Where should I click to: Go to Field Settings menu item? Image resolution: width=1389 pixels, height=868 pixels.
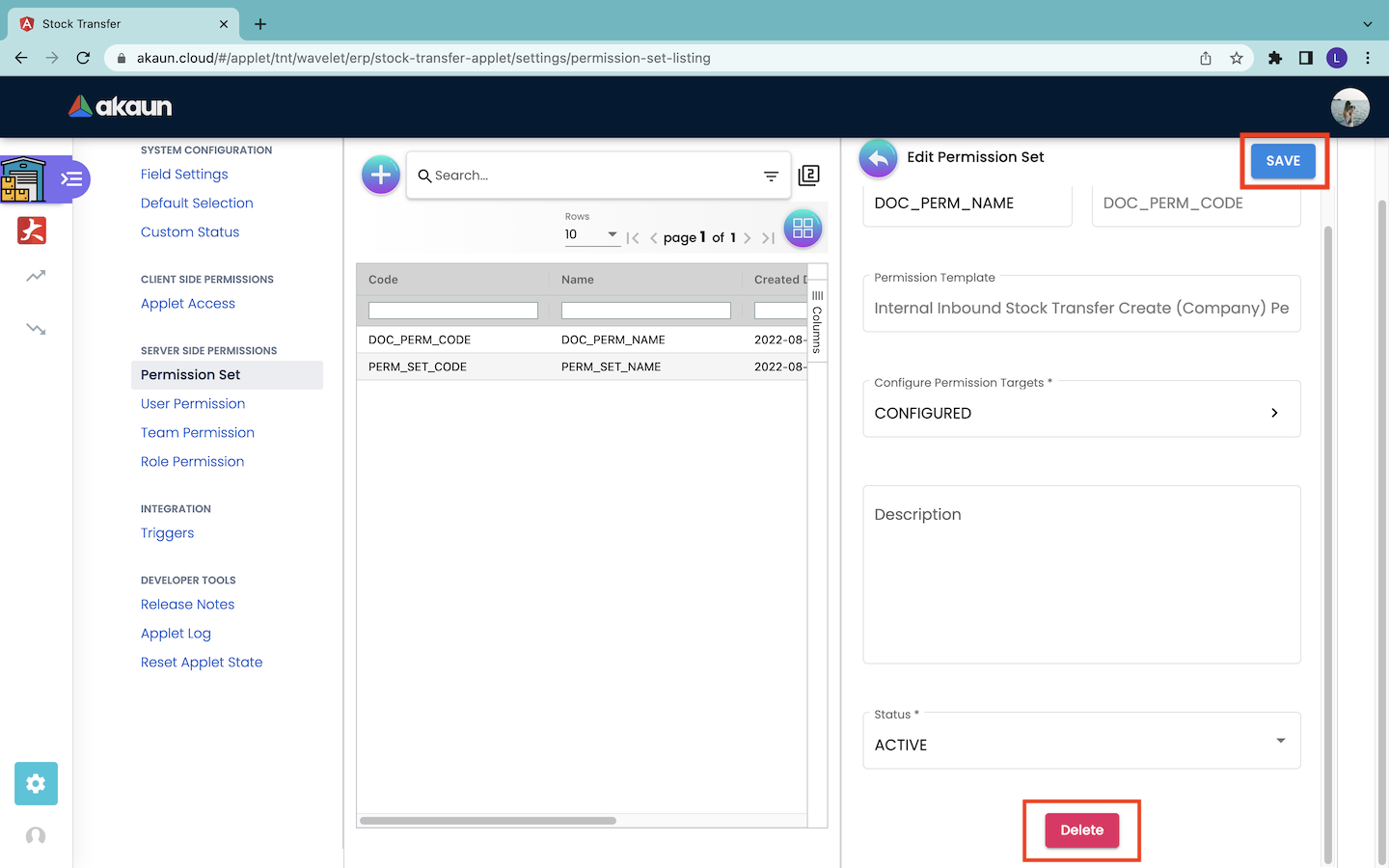coord(184,175)
